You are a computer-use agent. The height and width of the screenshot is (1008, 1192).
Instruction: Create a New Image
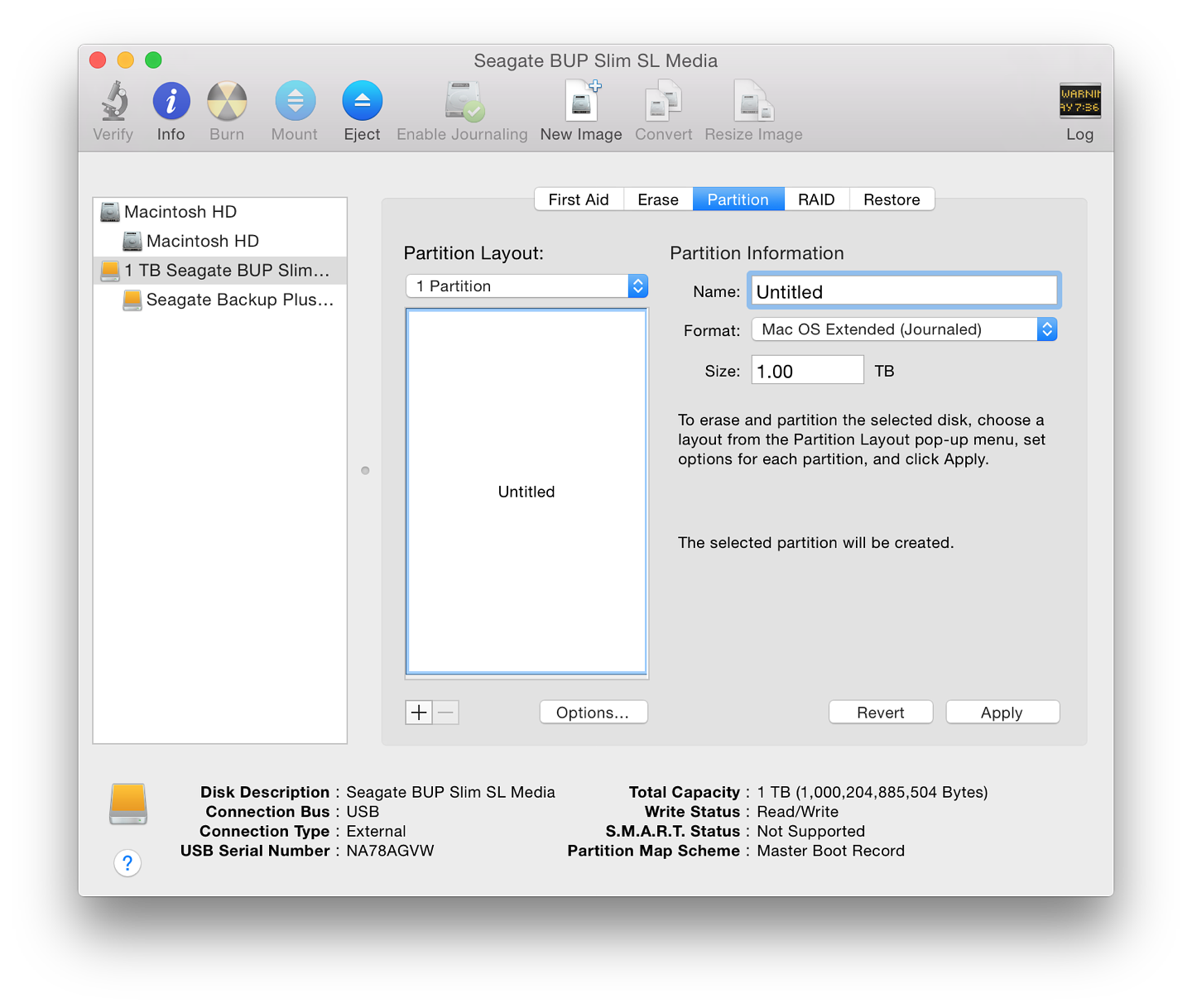(x=582, y=101)
